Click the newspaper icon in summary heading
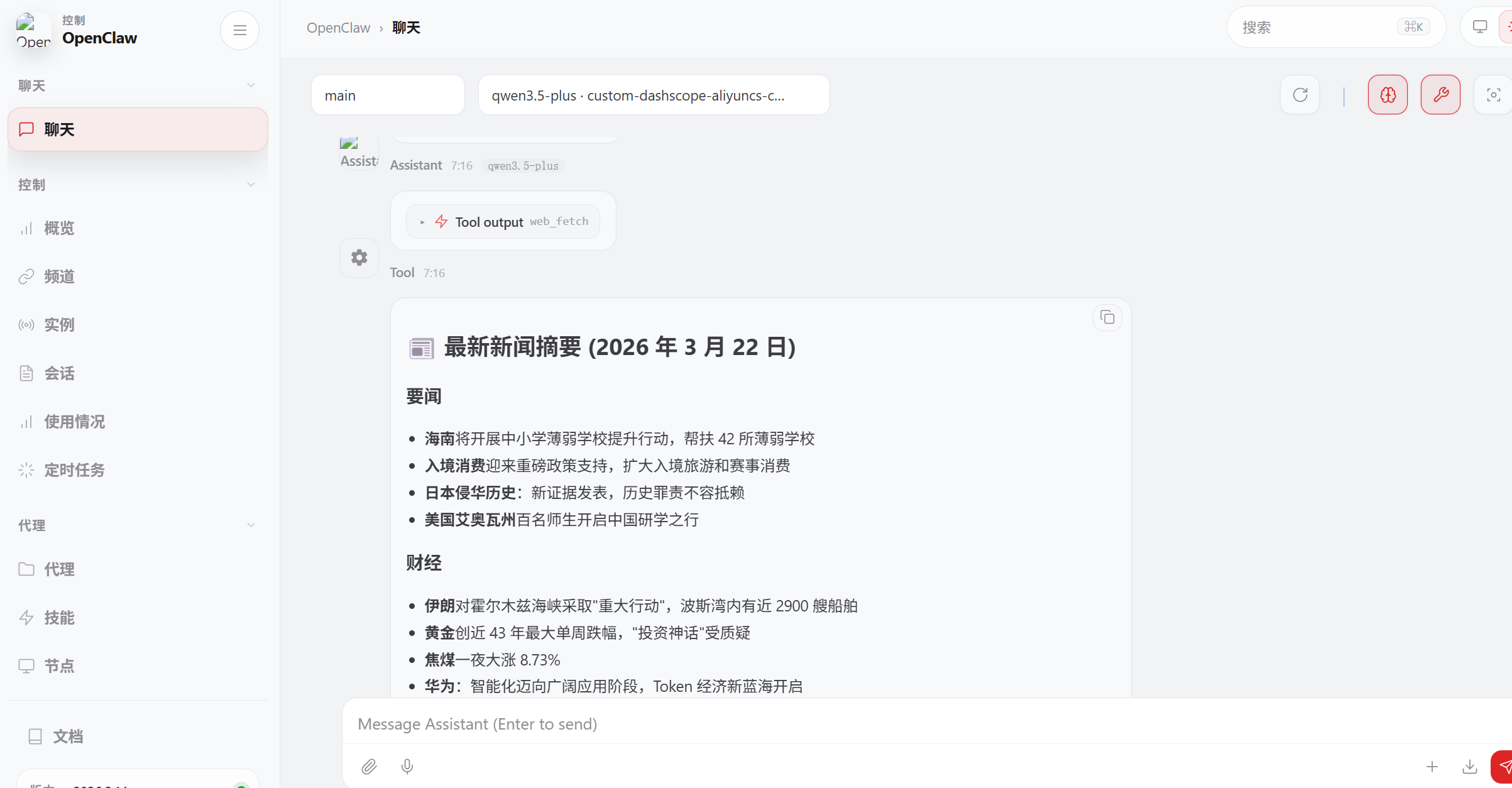Viewport: 1512px width, 788px height. pos(422,348)
